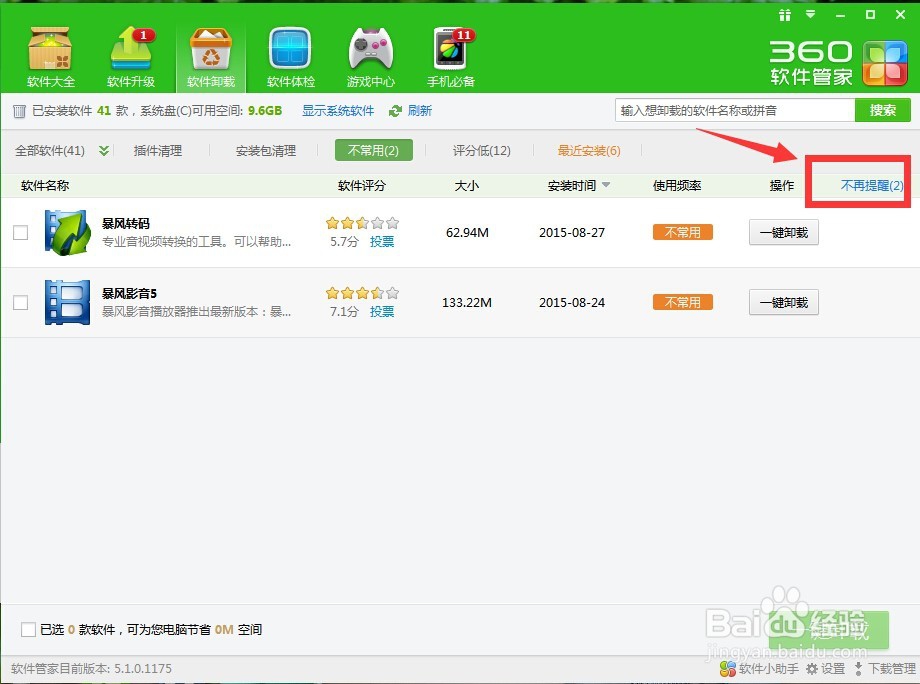Viewport: 920px width, 684px height.
Task: Click the 360软件管家 logo
Action: click(838, 63)
